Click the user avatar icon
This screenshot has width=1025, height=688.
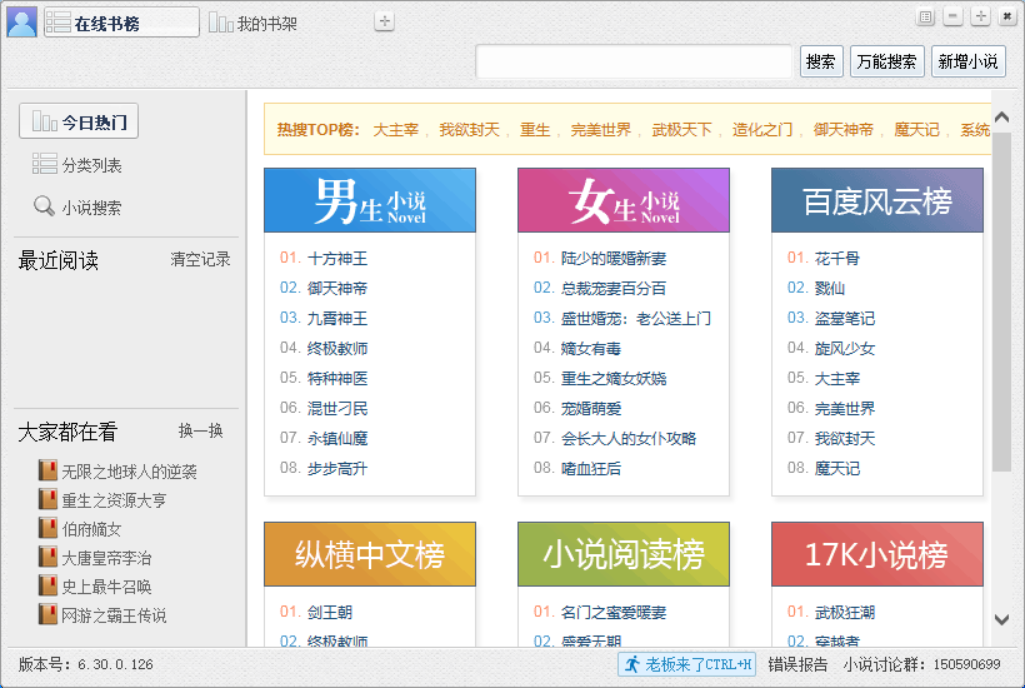tap(22, 22)
